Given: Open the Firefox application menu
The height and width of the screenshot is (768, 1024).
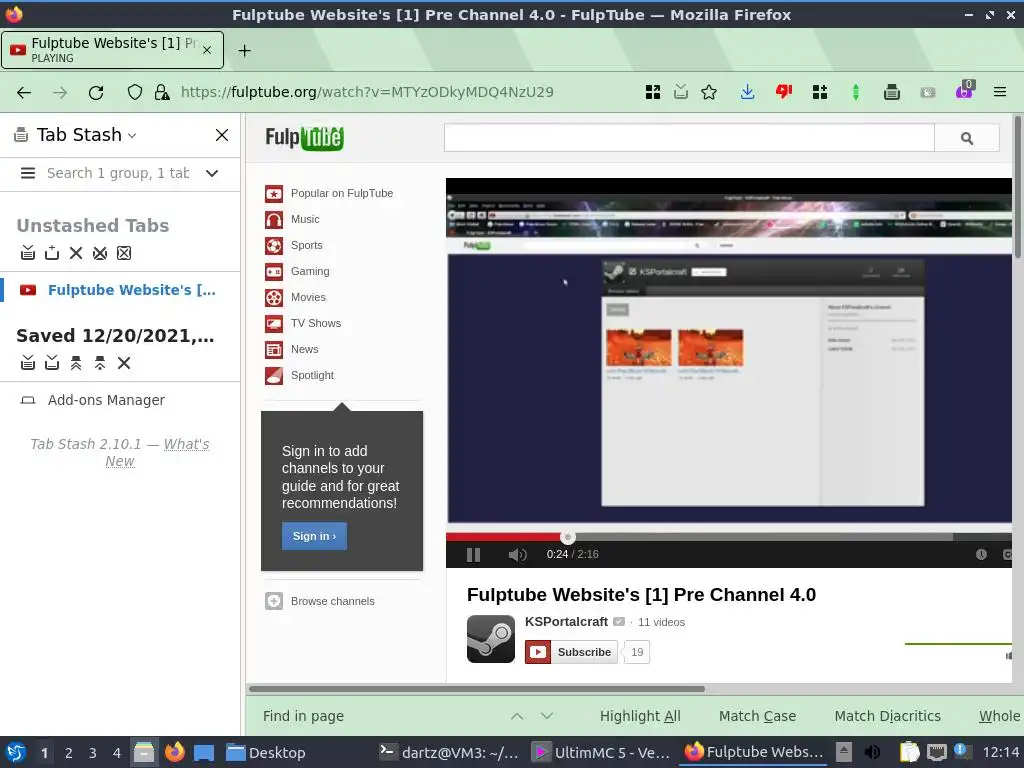Looking at the screenshot, I should (1000, 92).
